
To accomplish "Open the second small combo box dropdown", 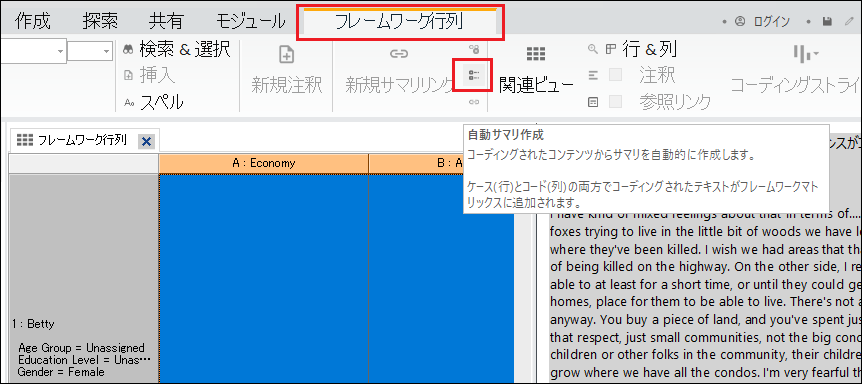I will point(107,51).
